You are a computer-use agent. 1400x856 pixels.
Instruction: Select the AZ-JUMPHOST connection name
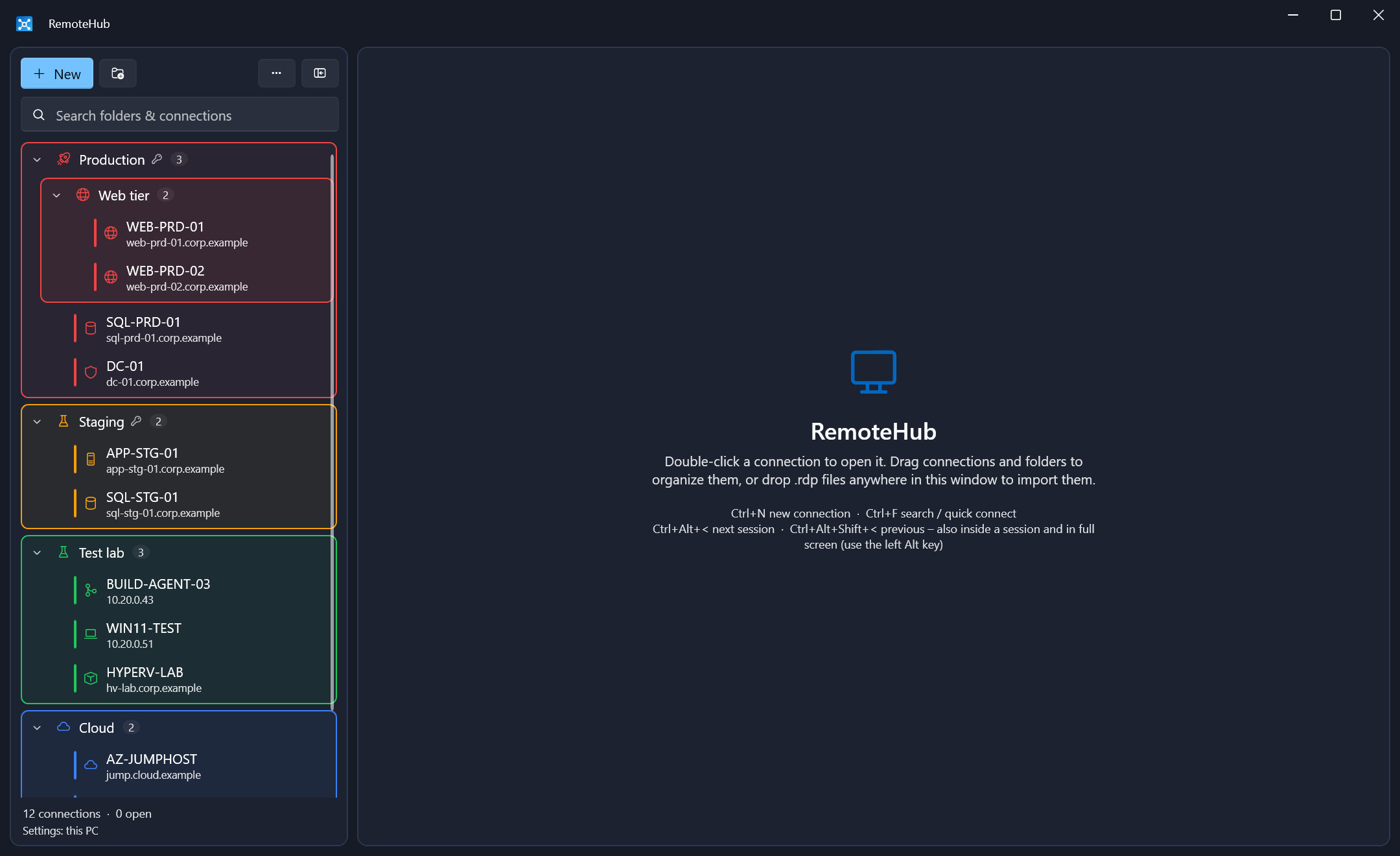point(152,759)
